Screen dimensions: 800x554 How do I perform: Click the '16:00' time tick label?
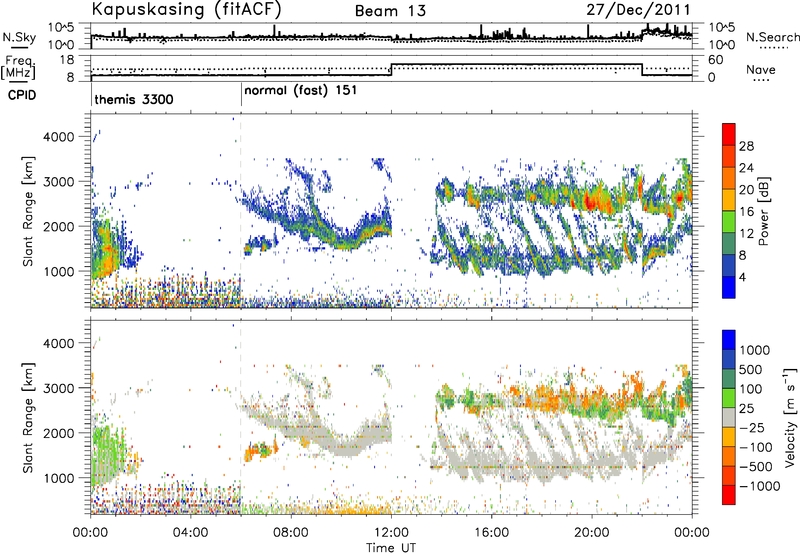point(491,533)
